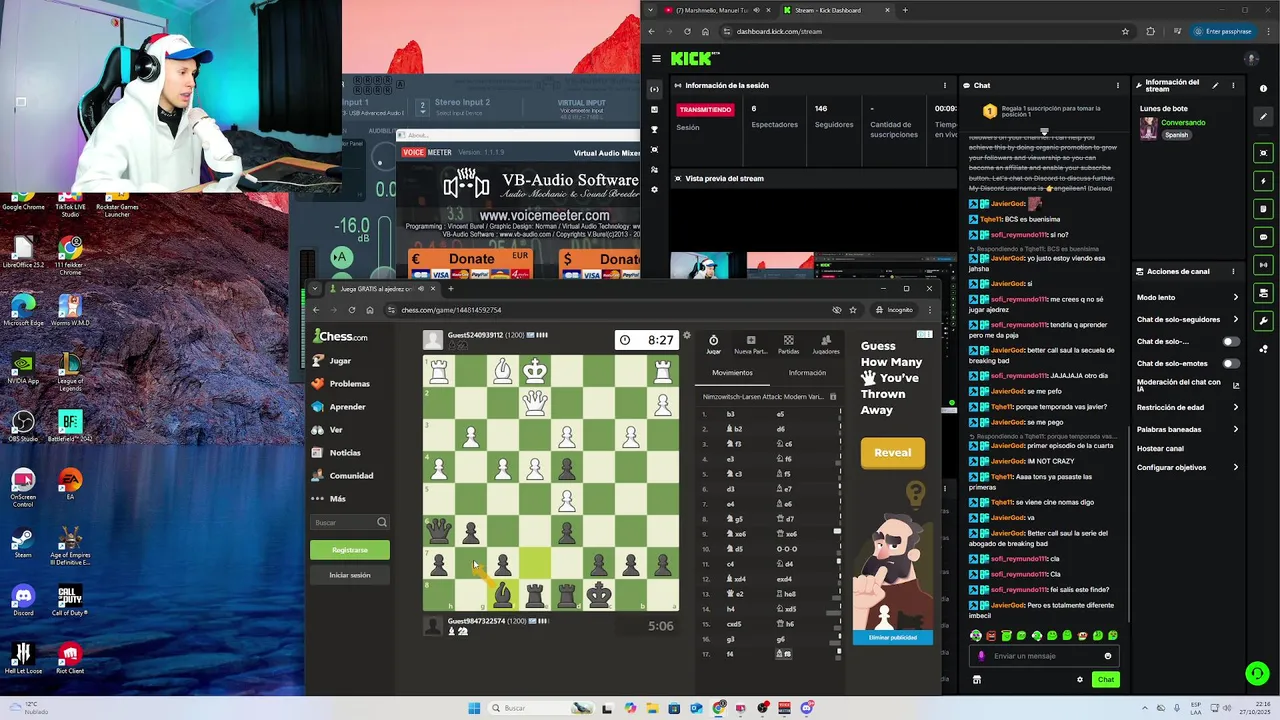Toggle Chat de solo-... switch

click(x=1231, y=342)
